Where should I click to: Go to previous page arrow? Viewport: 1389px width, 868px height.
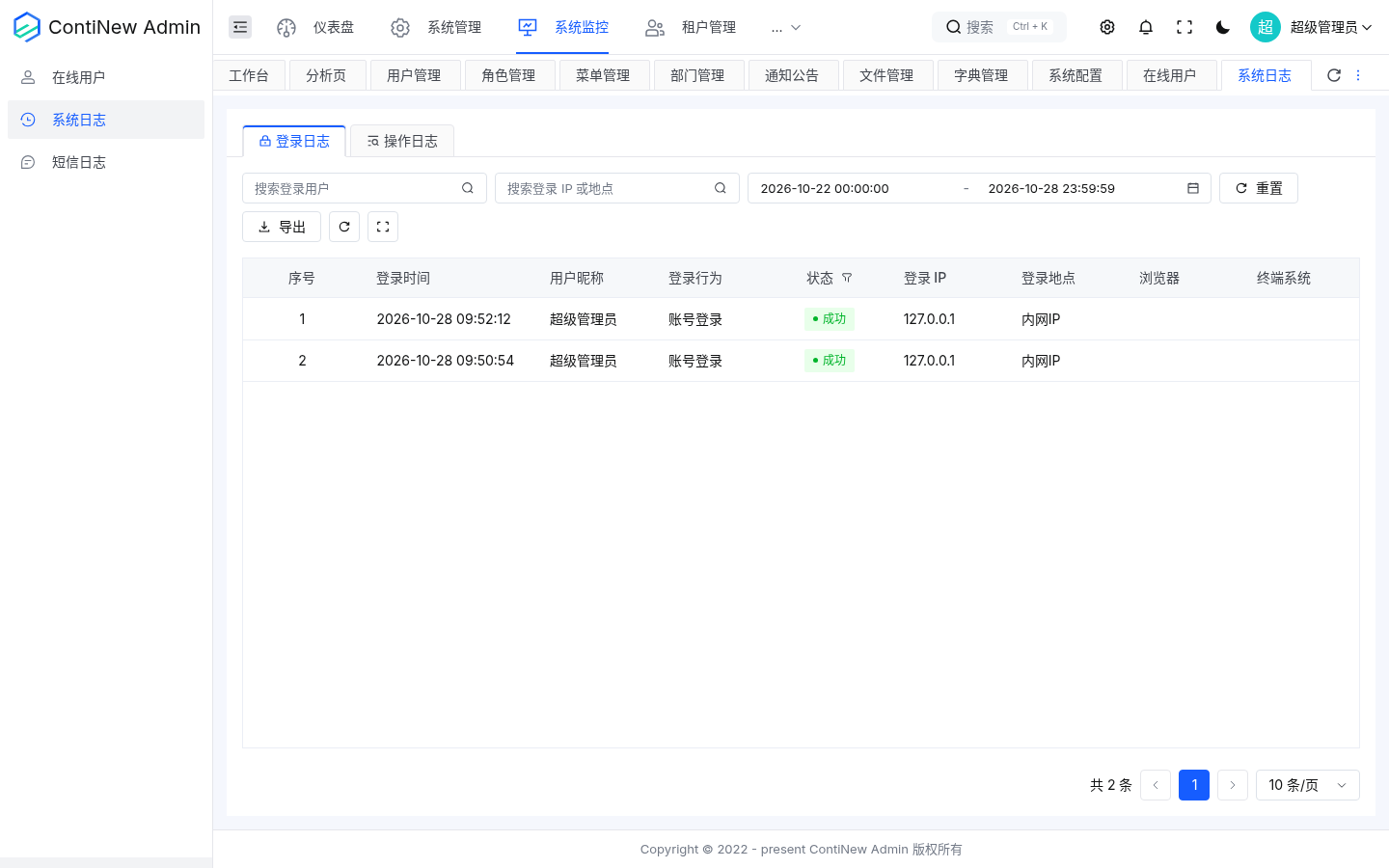point(1156,785)
